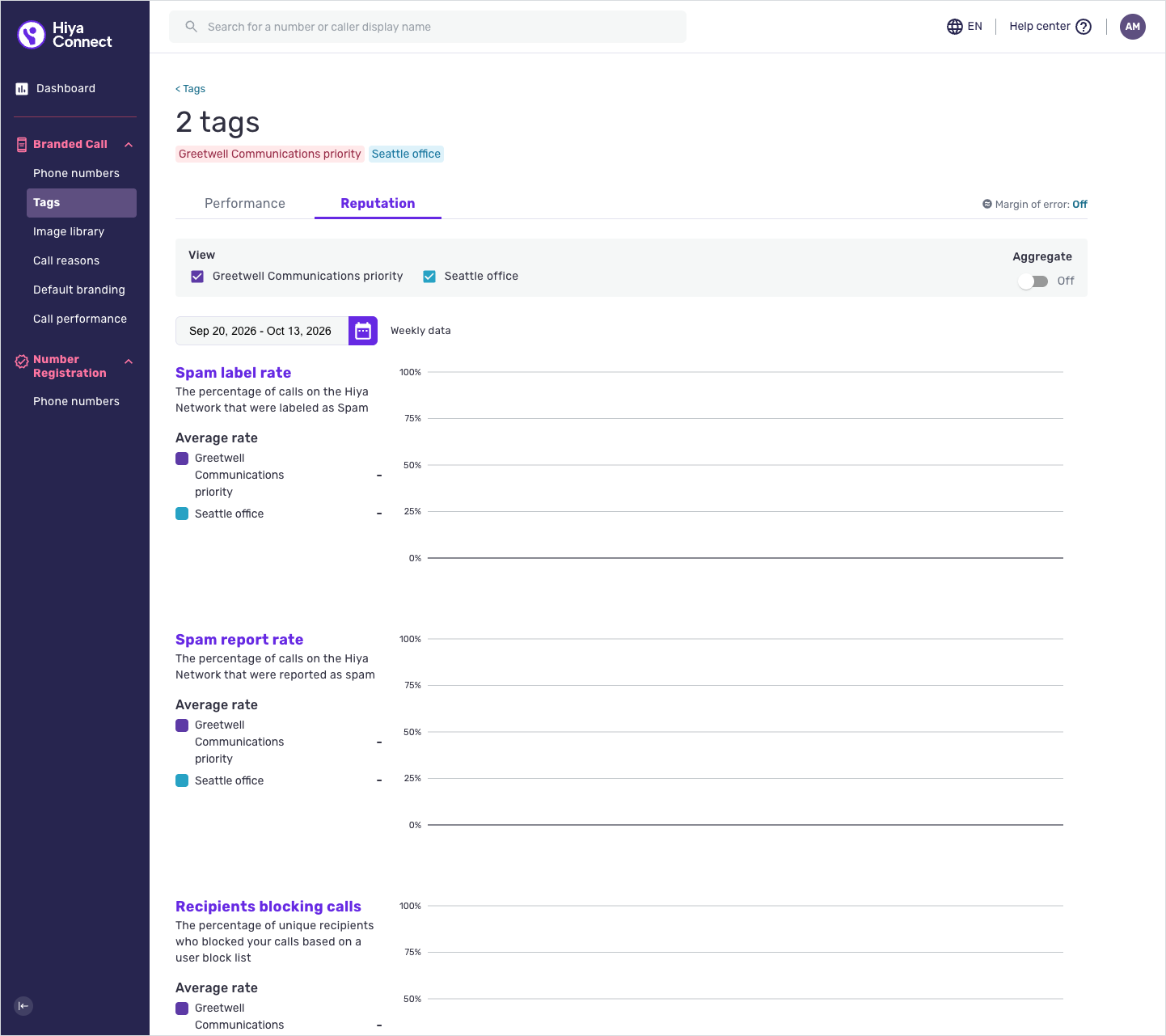Screen dimensions: 1166x1036
Task: Select the Reputation tab
Action: (x=378, y=204)
